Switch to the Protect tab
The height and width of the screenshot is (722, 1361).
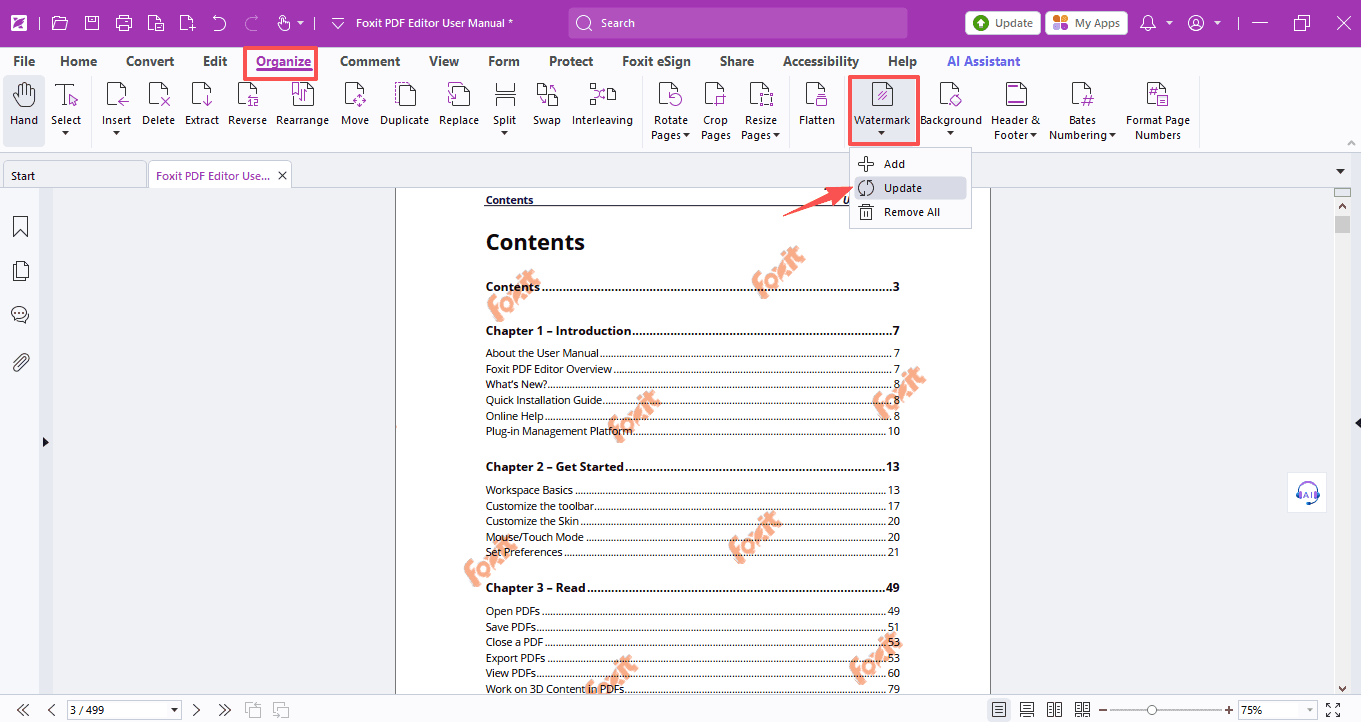pos(571,61)
